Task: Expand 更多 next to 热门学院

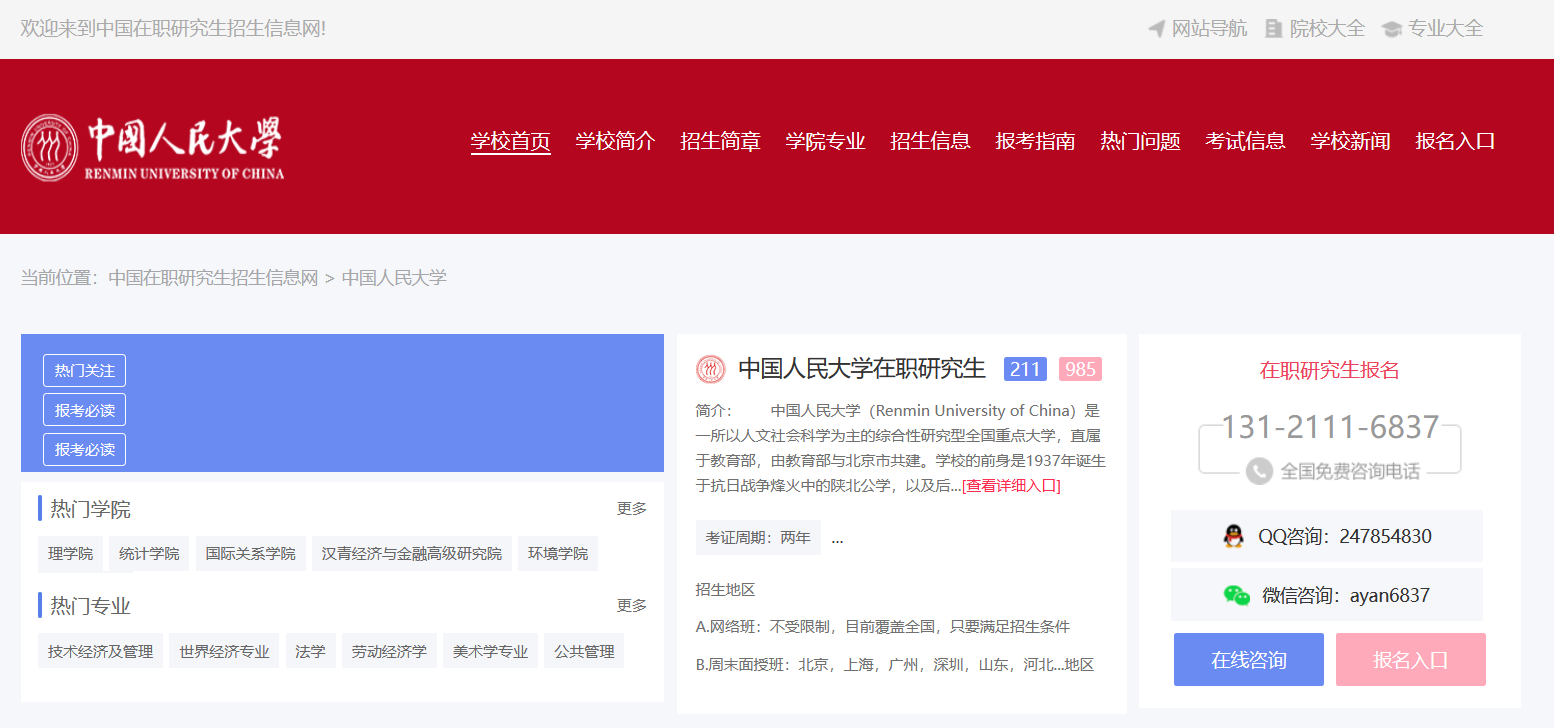Action: tap(632, 508)
